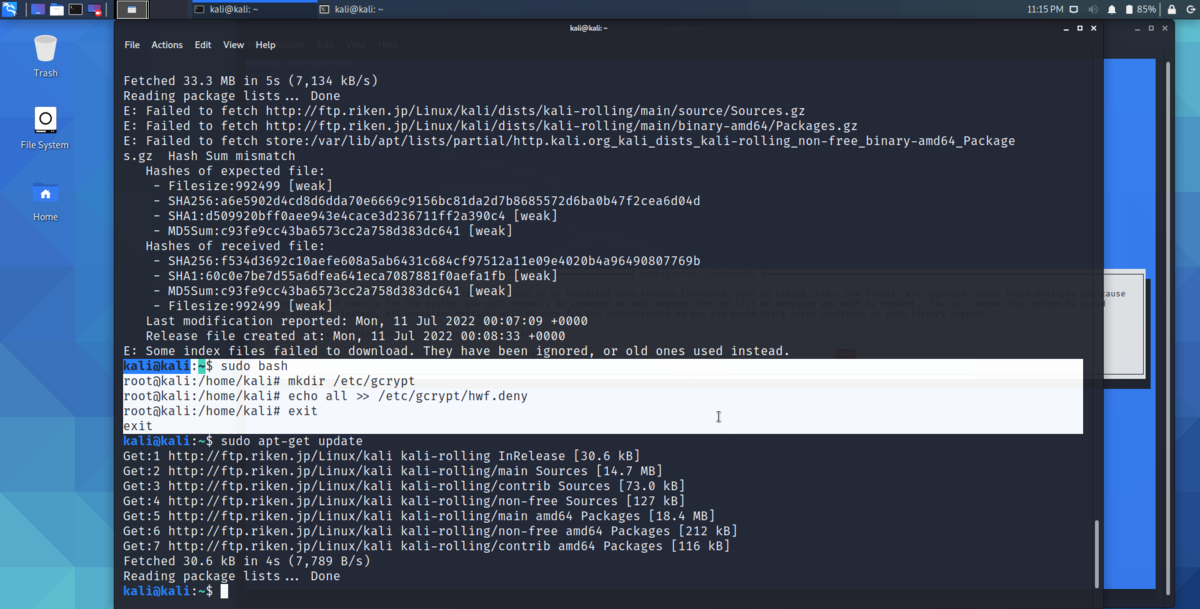
Task: Open the terminal Help menu
Action: click(x=265, y=45)
